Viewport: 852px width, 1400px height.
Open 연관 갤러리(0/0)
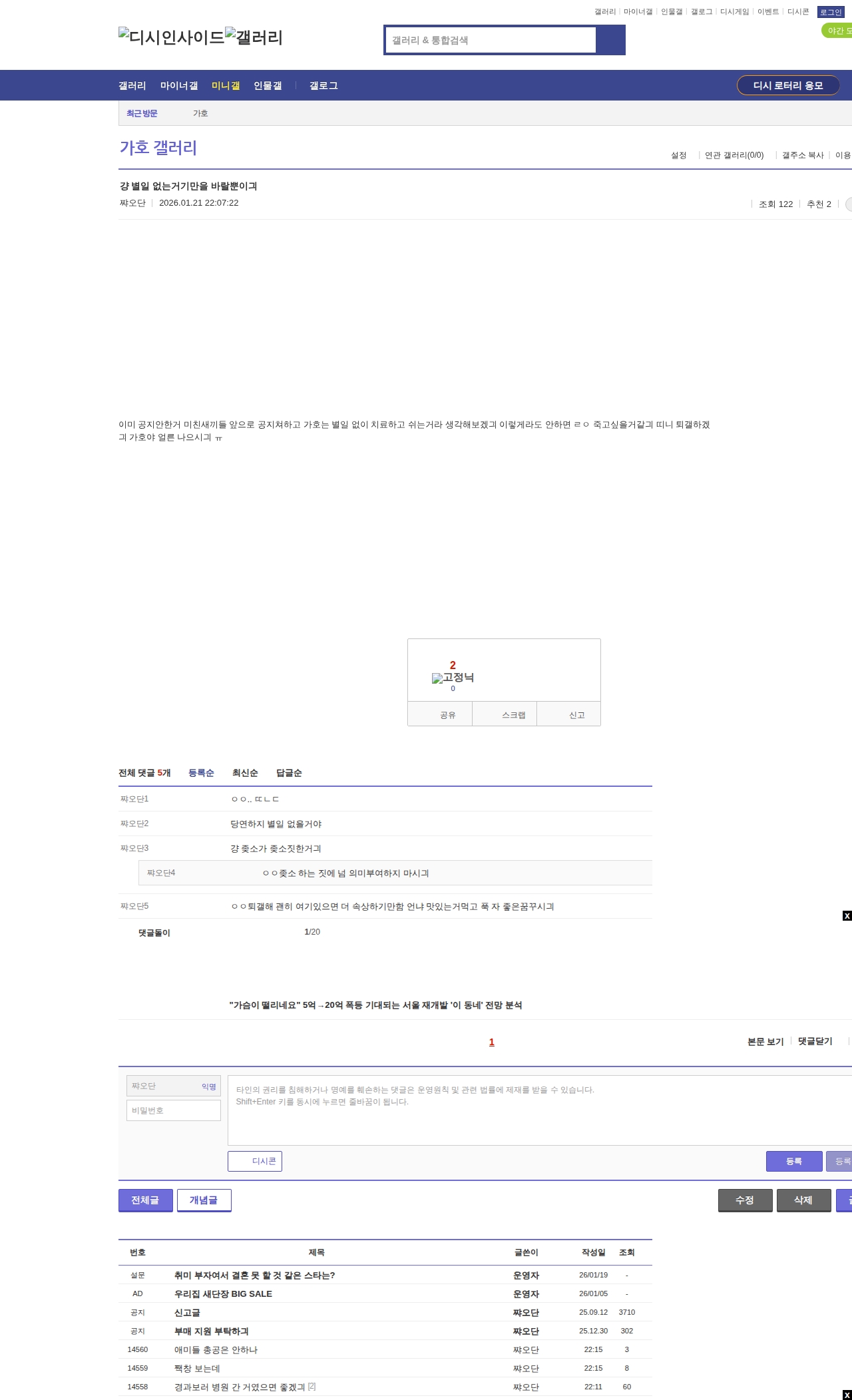coord(734,155)
